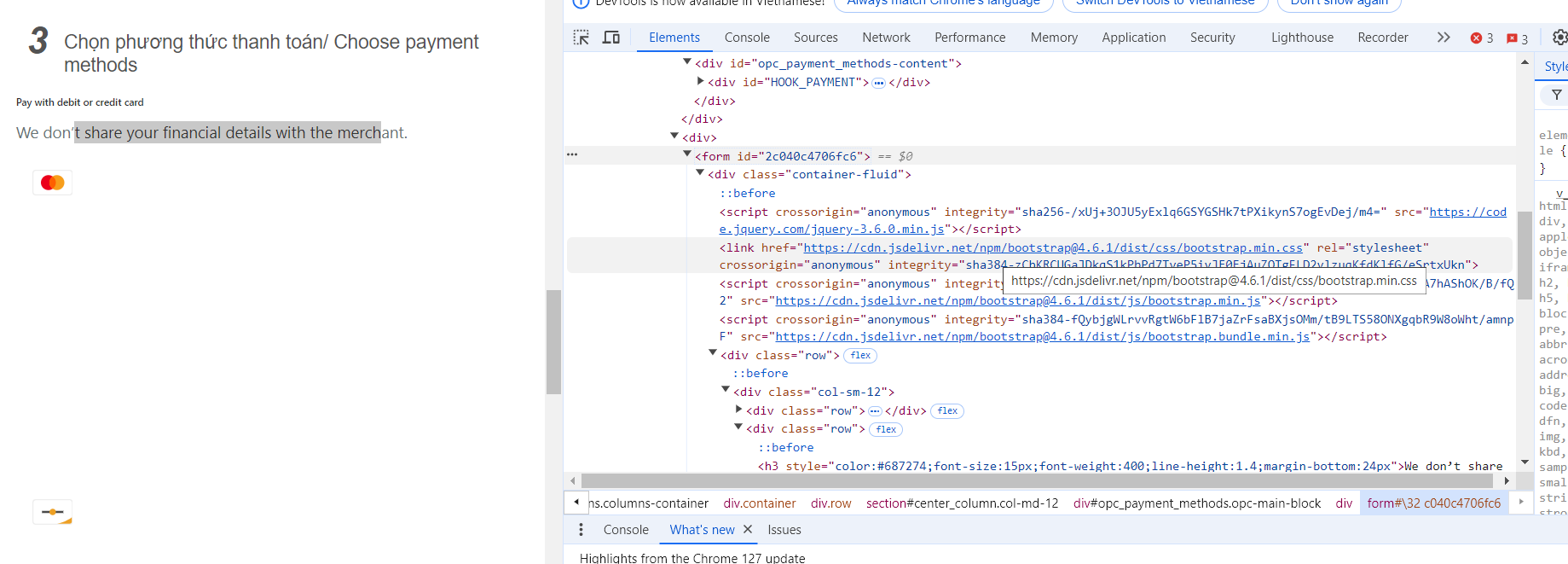Image resolution: width=1568 pixels, height=564 pixels.
Task: Switch to drawer Console tab
Action: (x=626, y=530)
